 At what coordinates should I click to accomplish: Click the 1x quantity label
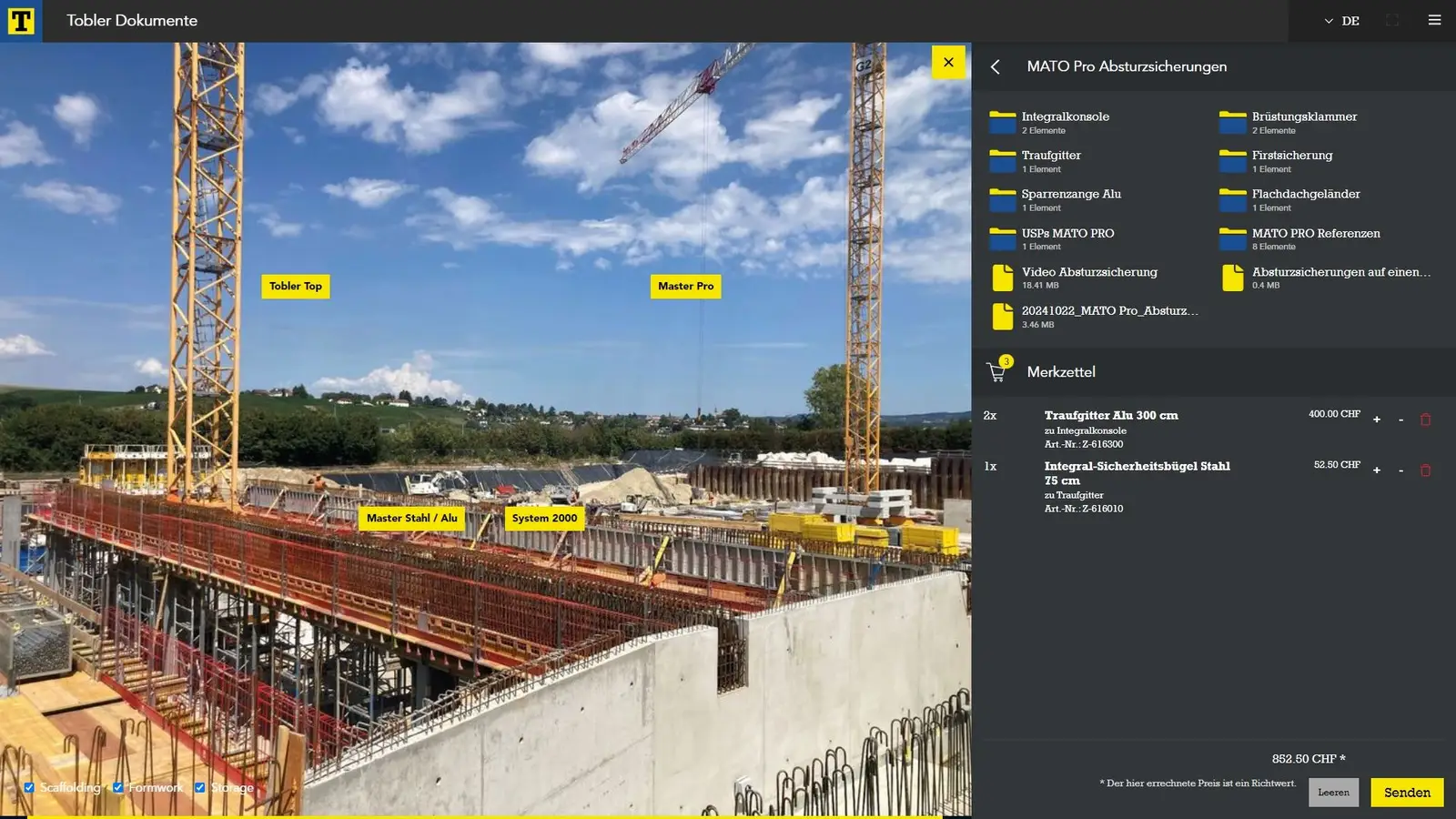pos(990,466)
